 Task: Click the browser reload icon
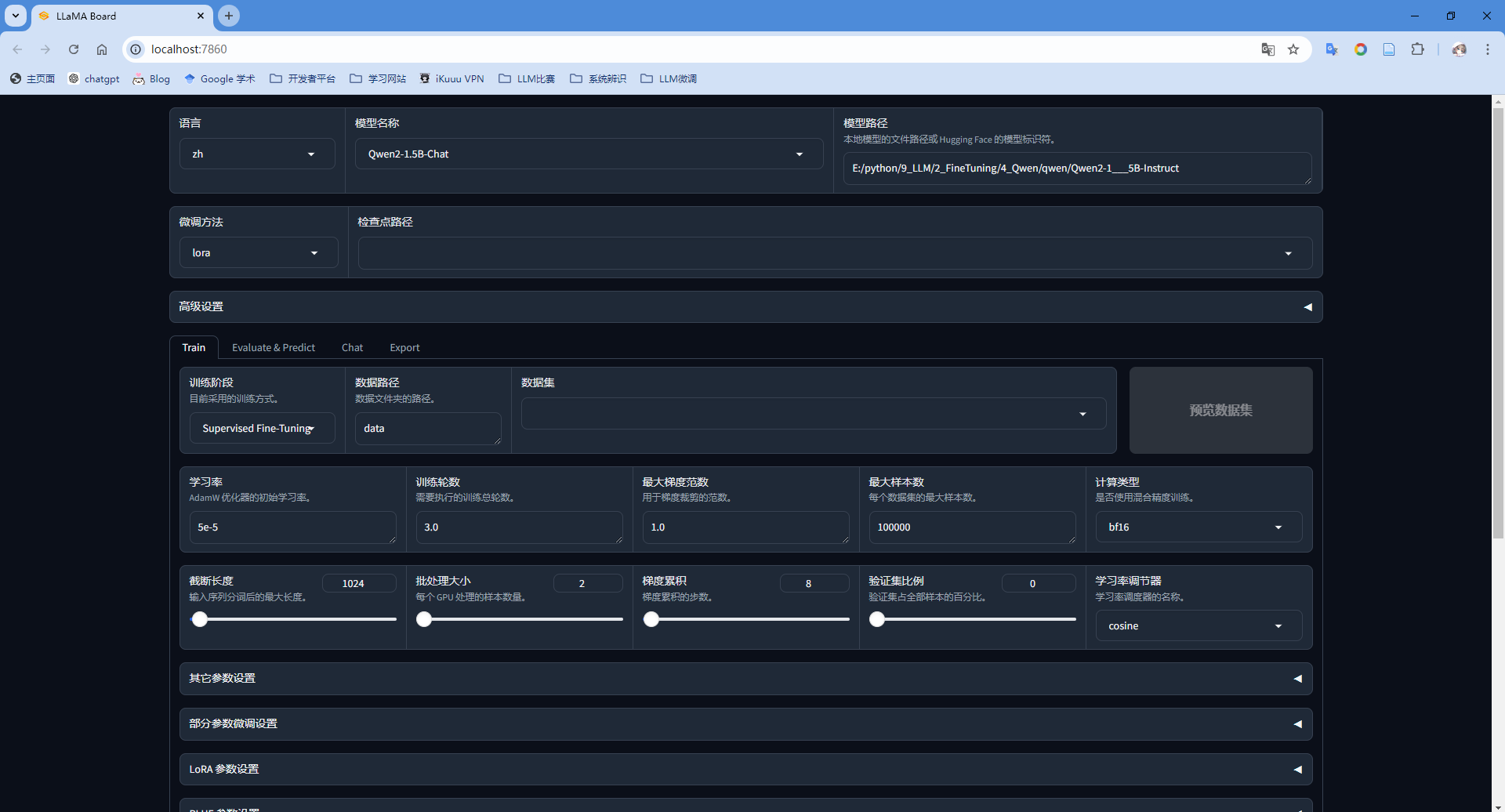tap(74, 49)
